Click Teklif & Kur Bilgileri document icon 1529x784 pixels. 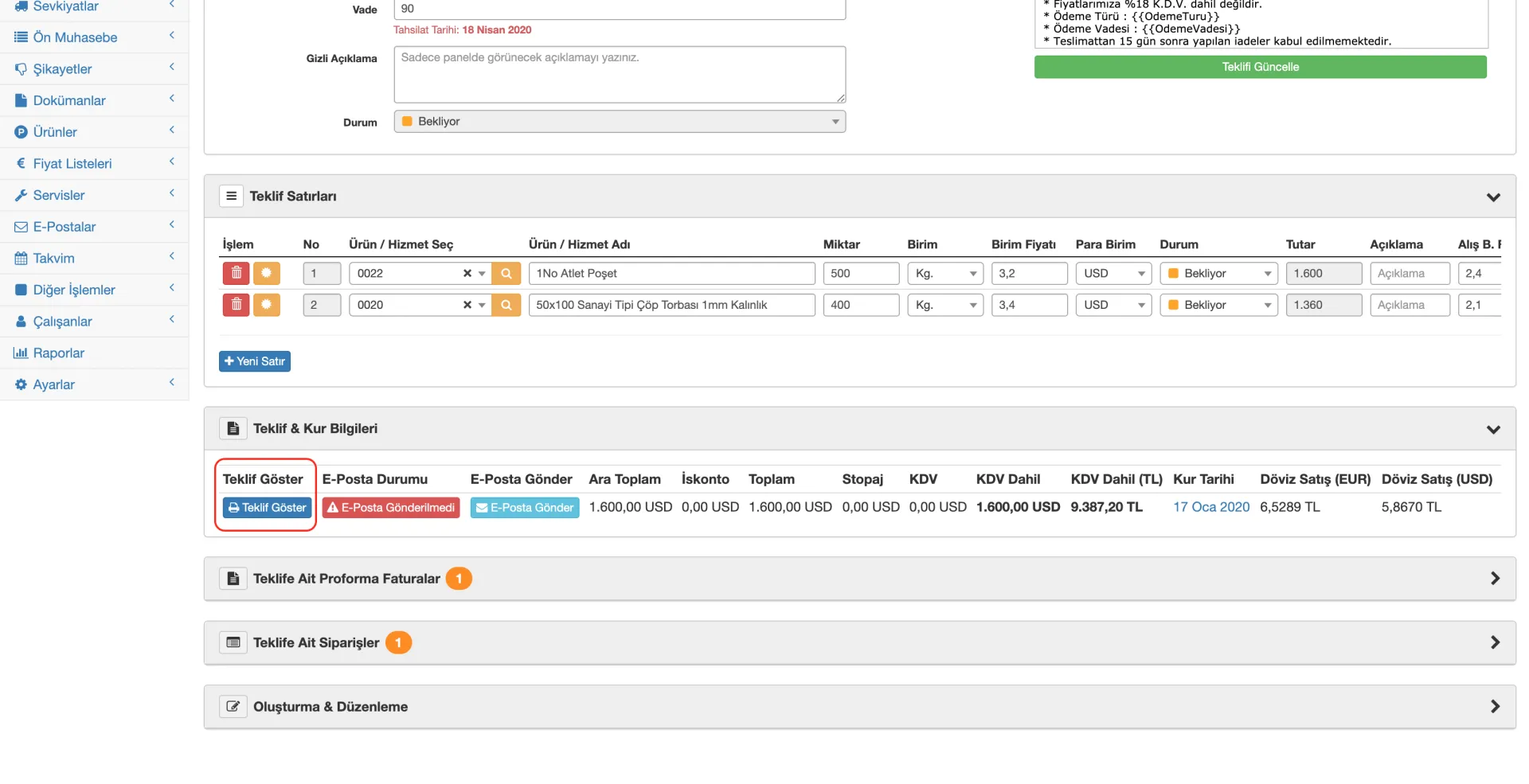point(233,428)
